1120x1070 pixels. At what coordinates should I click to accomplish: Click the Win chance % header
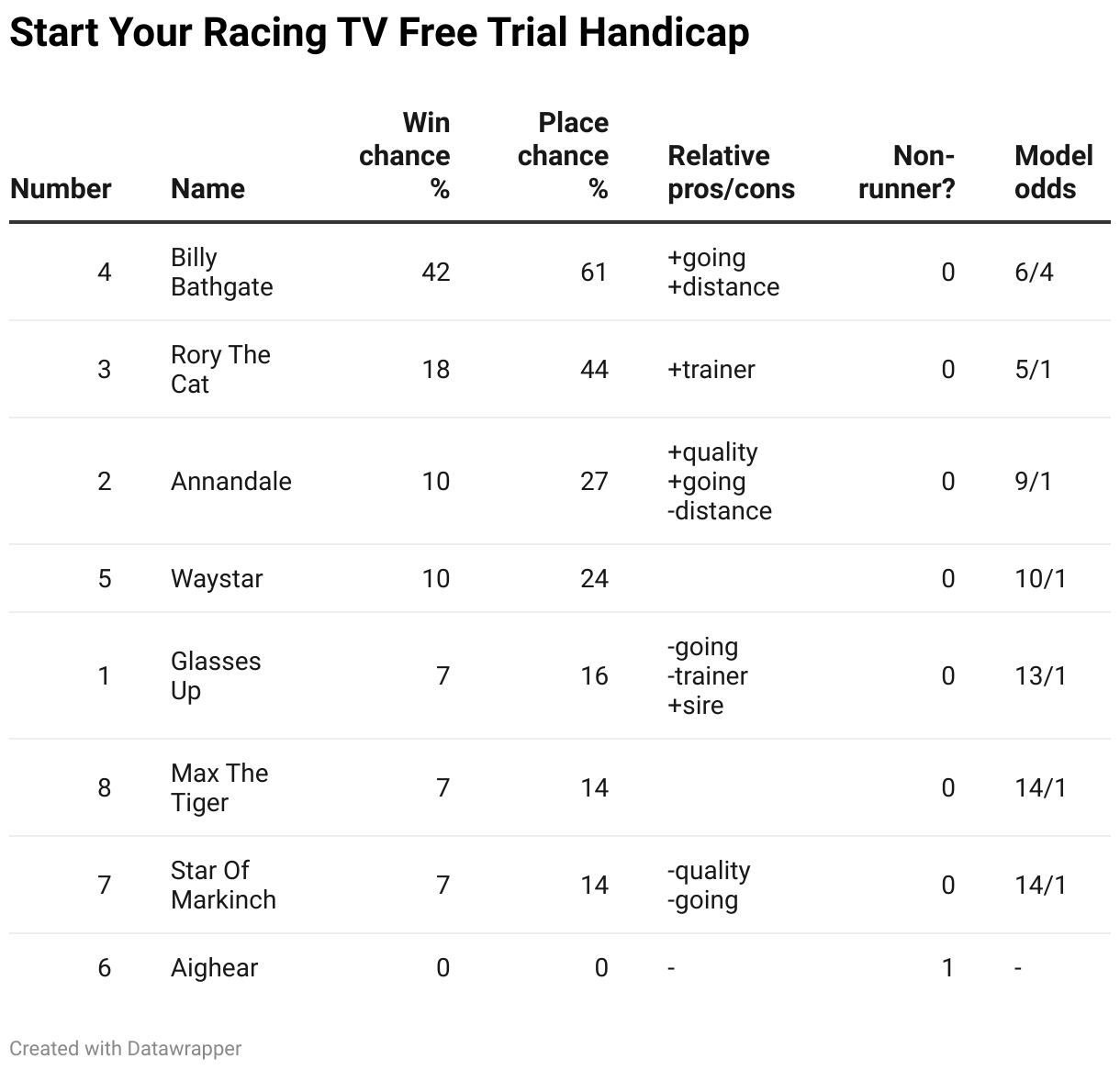point(405,155)
